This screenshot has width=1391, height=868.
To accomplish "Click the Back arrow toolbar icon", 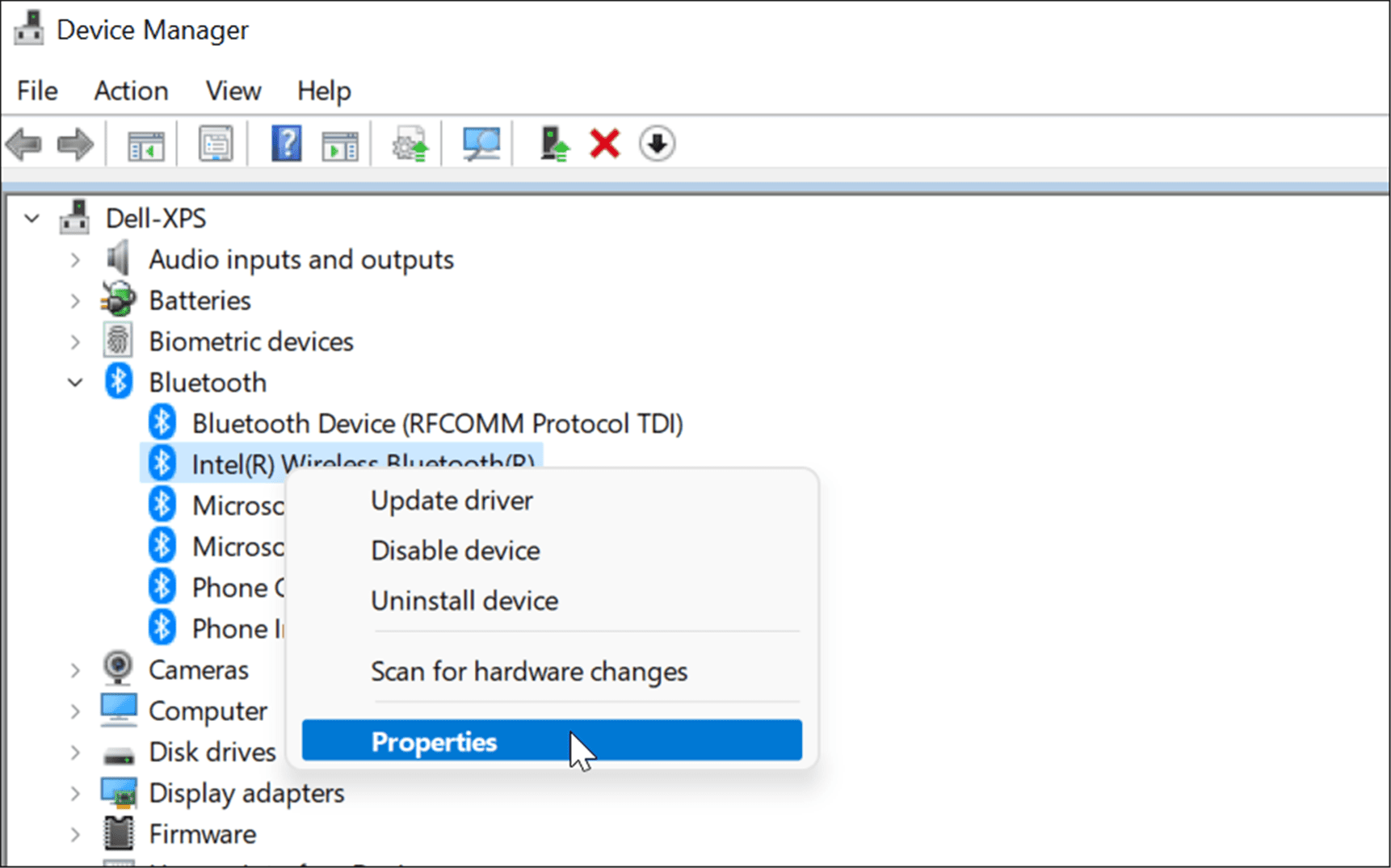I will coord(24,145).
